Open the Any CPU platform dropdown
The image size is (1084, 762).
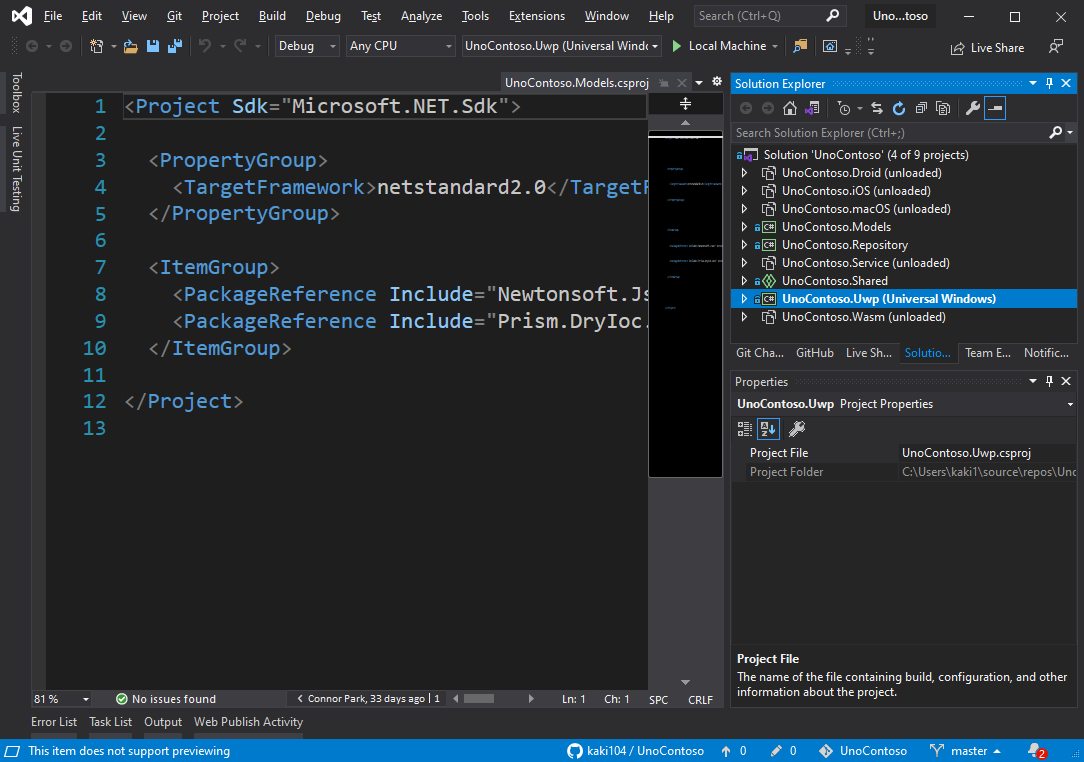click(401, 46)
